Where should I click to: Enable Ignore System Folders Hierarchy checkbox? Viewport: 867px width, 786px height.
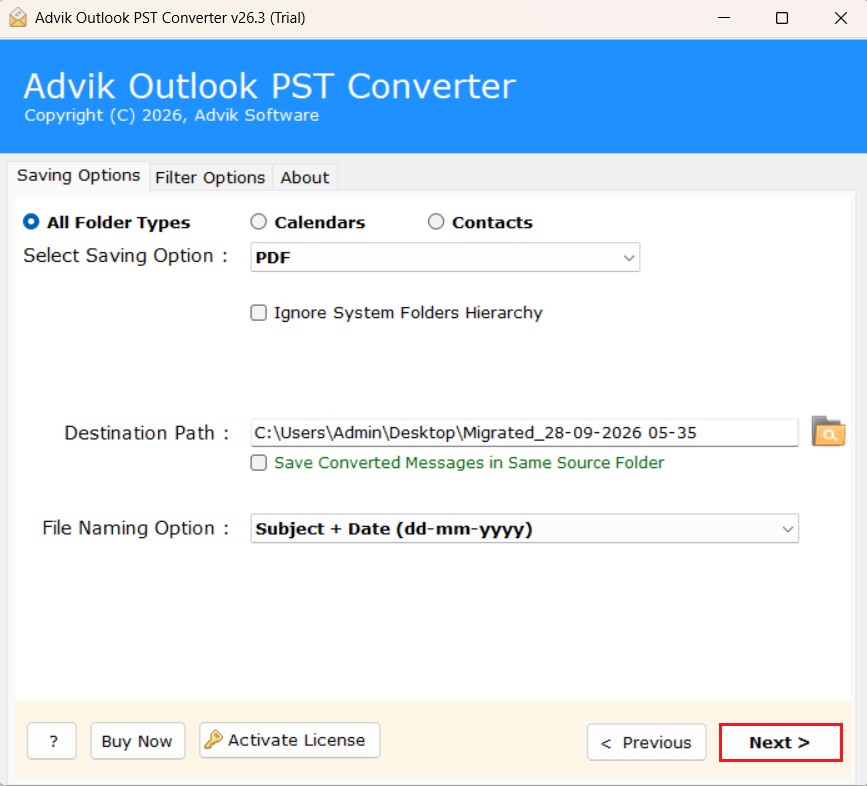[x=258, y=313]
